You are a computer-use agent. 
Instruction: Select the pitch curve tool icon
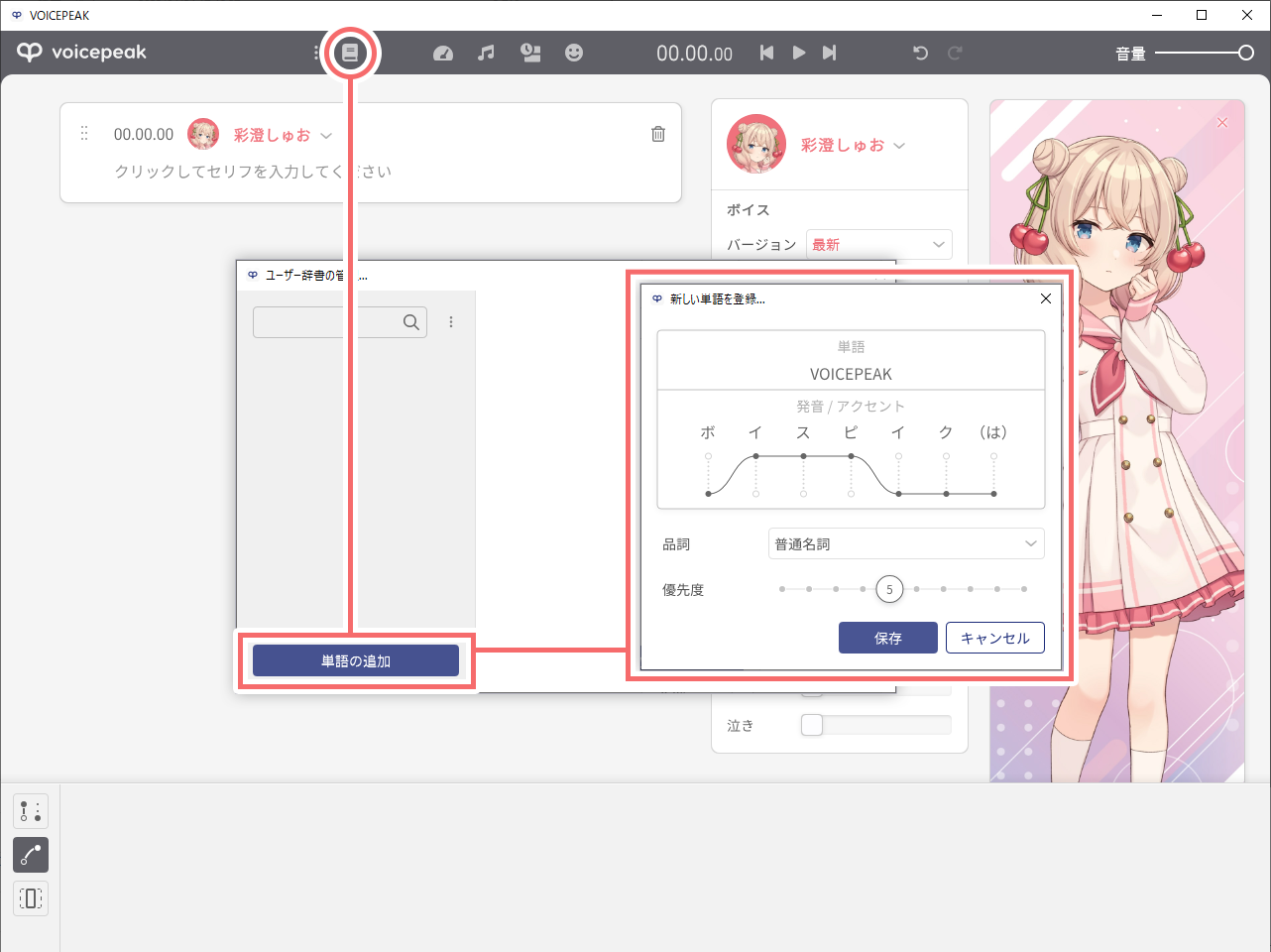31,855
